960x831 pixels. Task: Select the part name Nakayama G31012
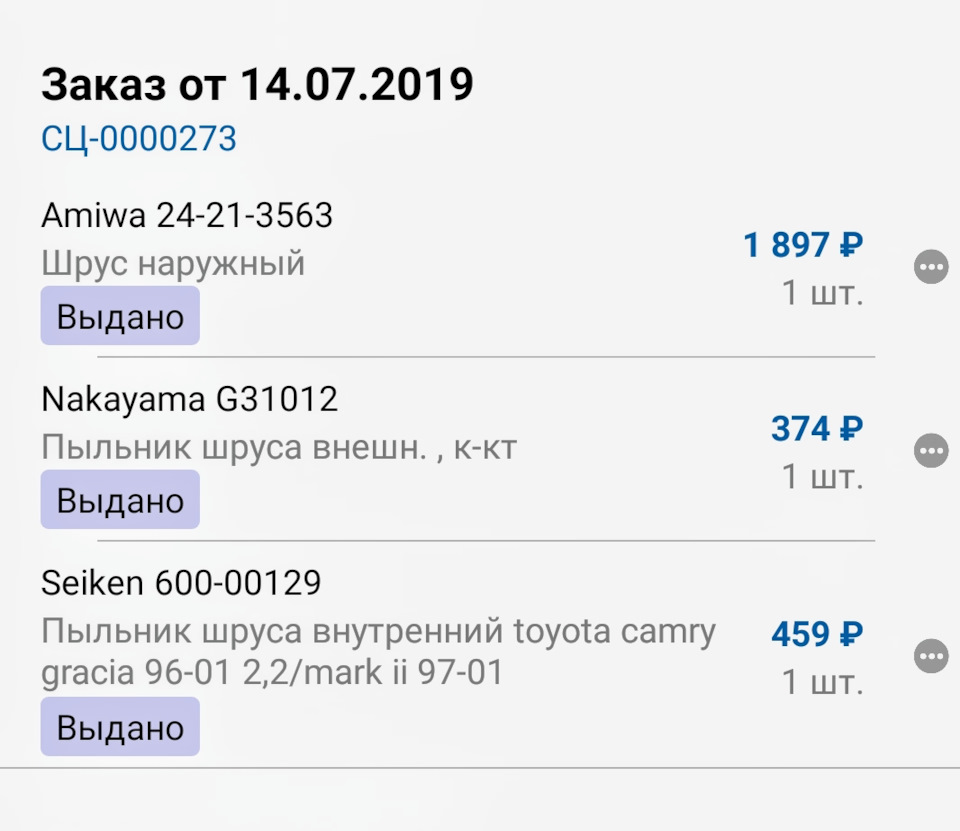coord(190,399)
